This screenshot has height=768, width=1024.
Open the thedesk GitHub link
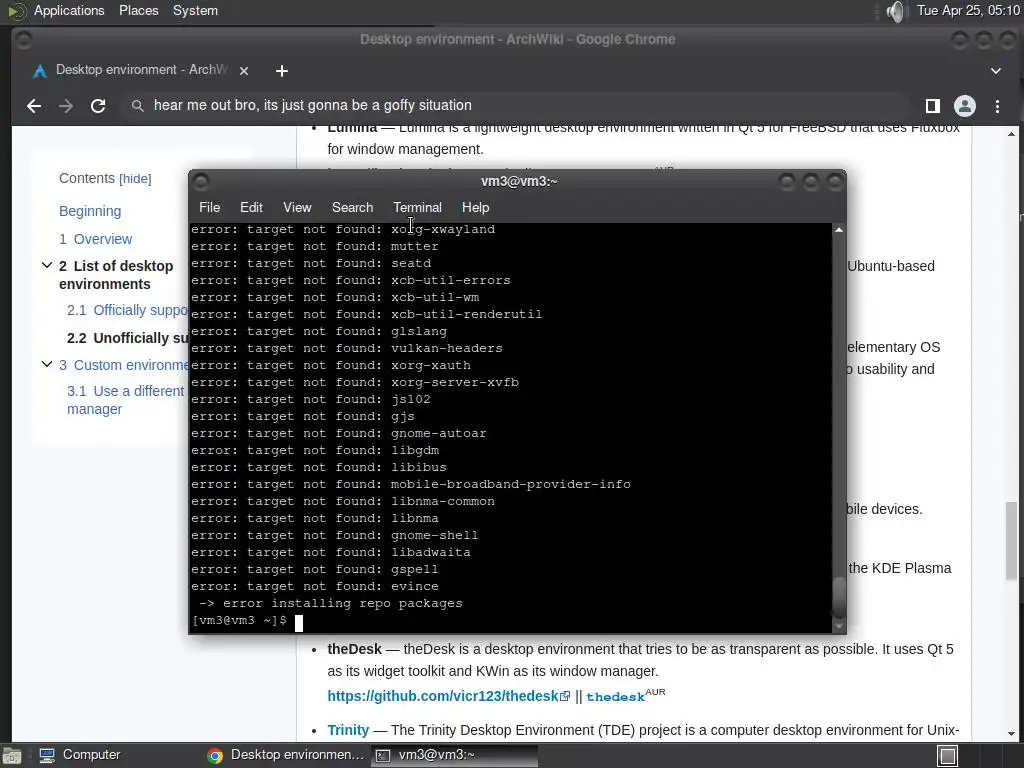(449, 696)
